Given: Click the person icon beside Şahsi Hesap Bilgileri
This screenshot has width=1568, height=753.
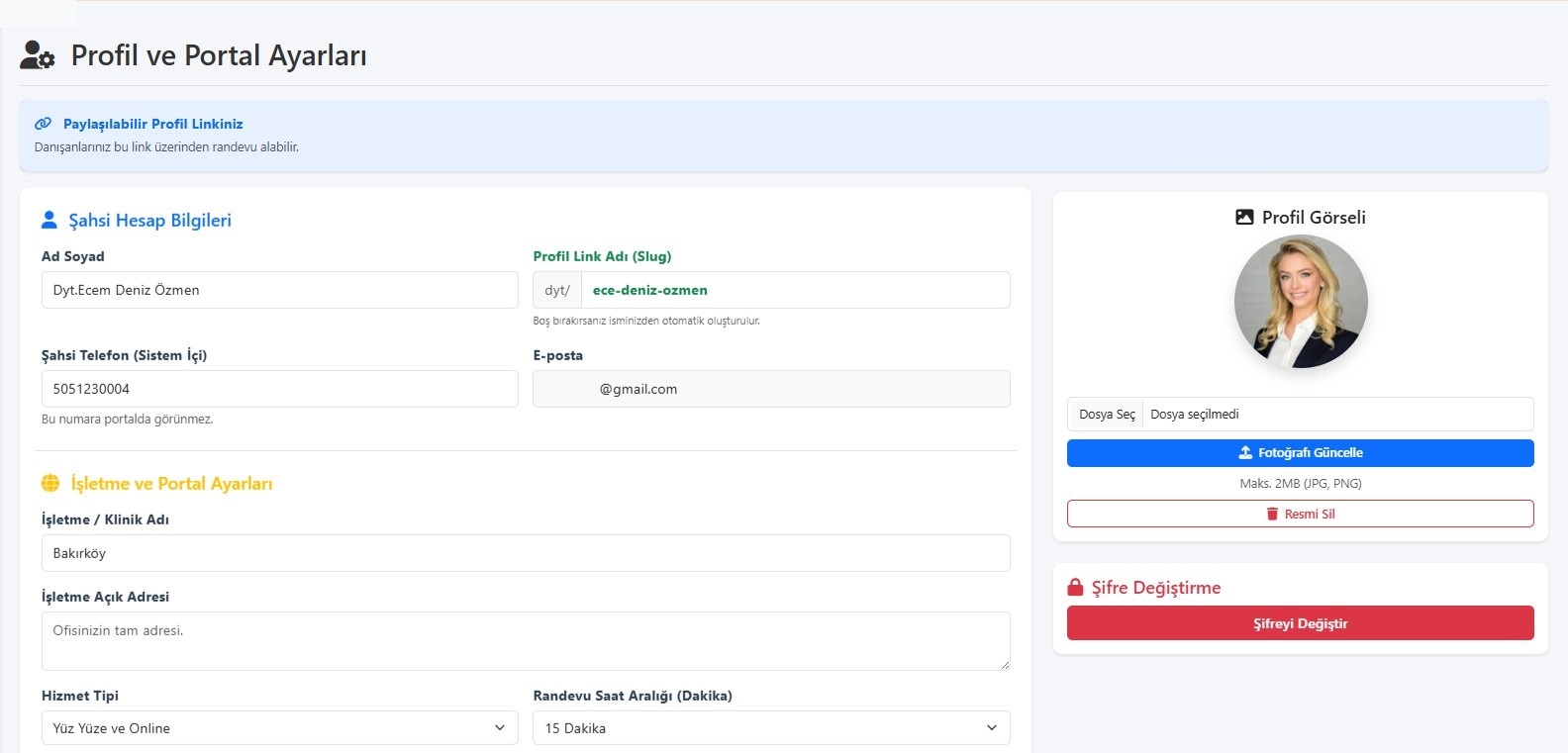Looking at the screenshot, I should (x=49, y=220).
